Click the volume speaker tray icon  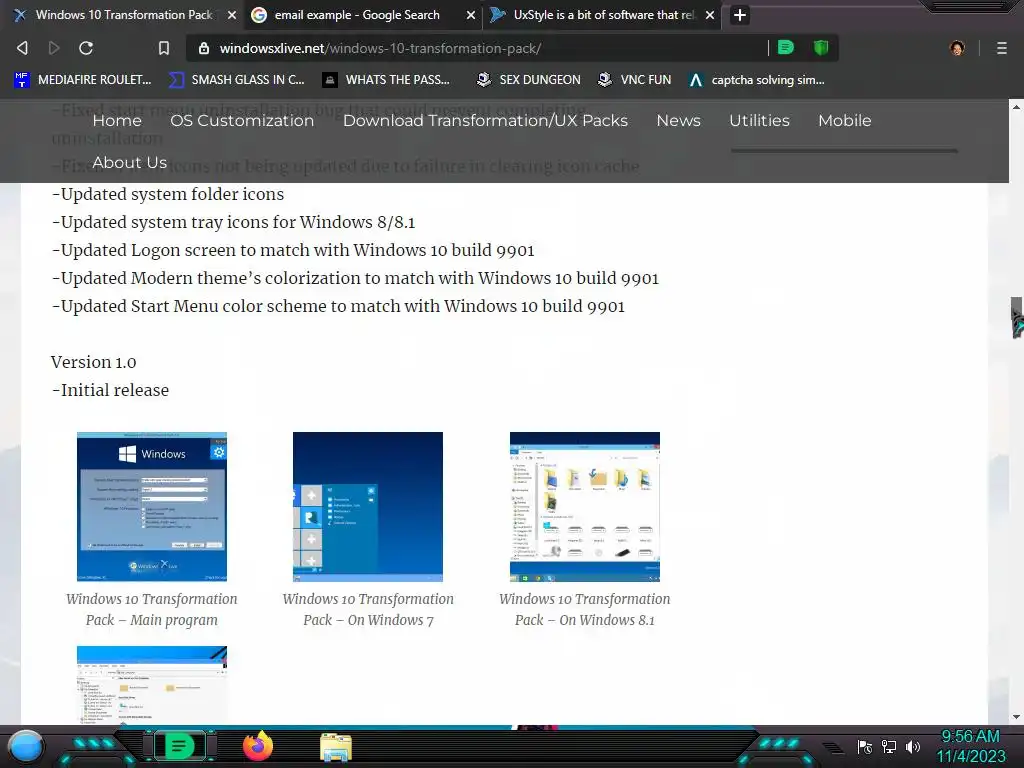[913, 747]
